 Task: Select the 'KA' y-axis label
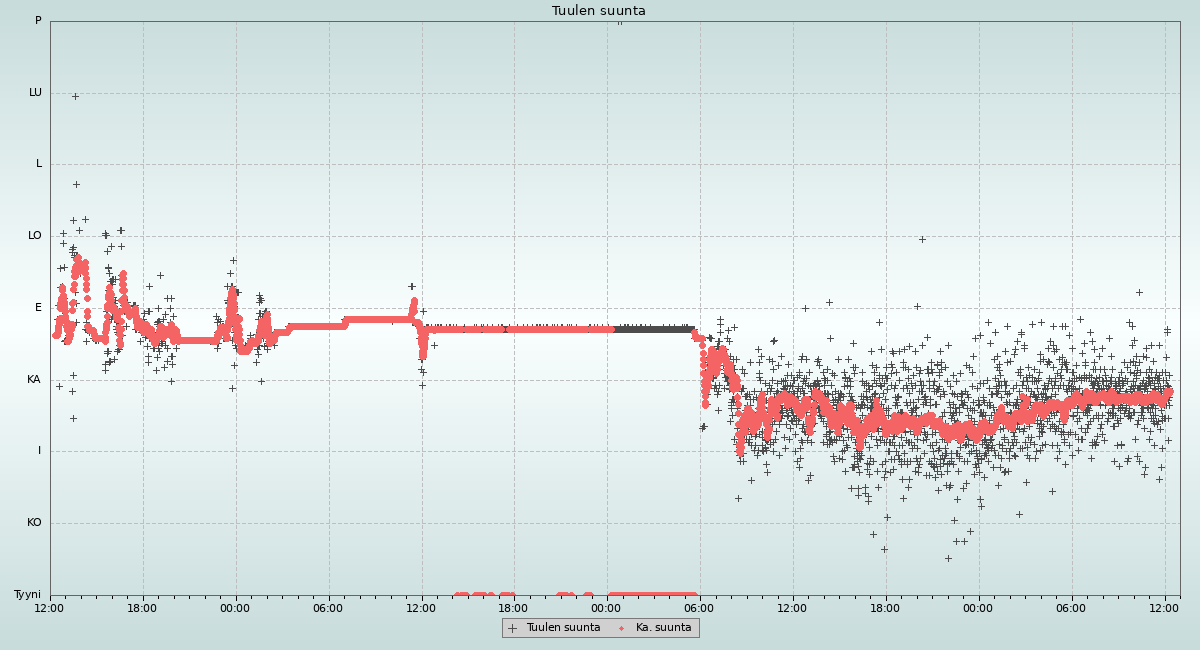coord(34,380)
